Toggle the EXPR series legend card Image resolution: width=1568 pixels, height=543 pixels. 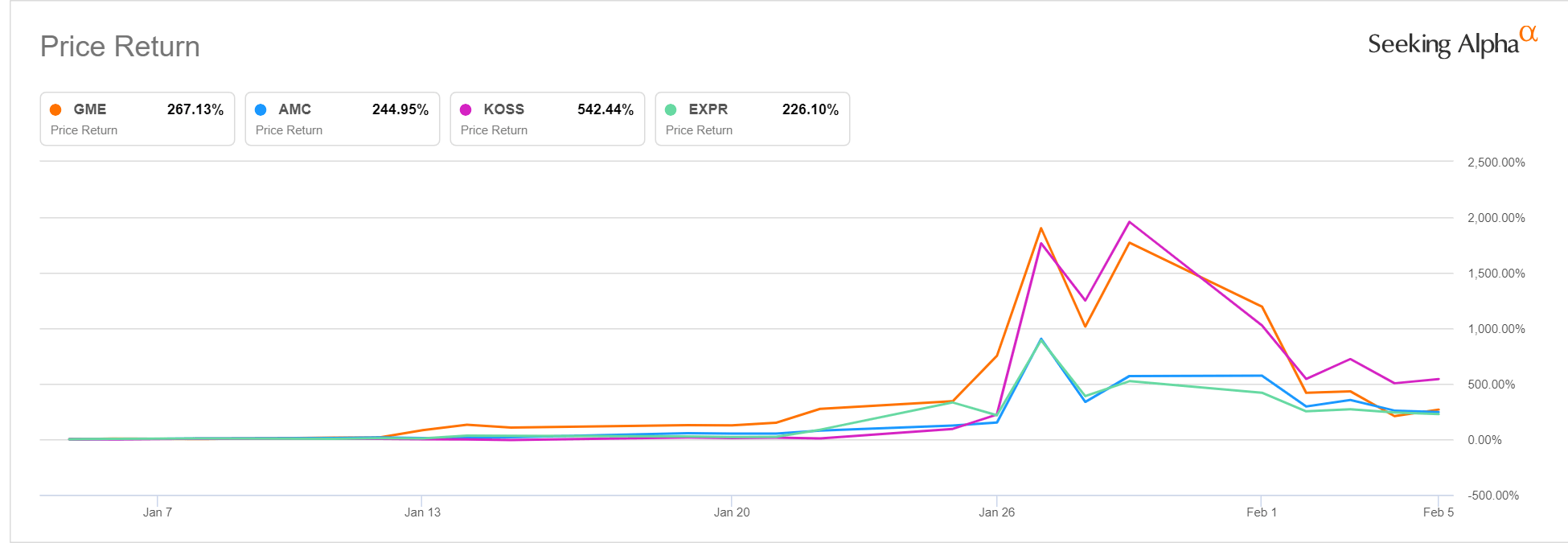(x=753, y=119)
